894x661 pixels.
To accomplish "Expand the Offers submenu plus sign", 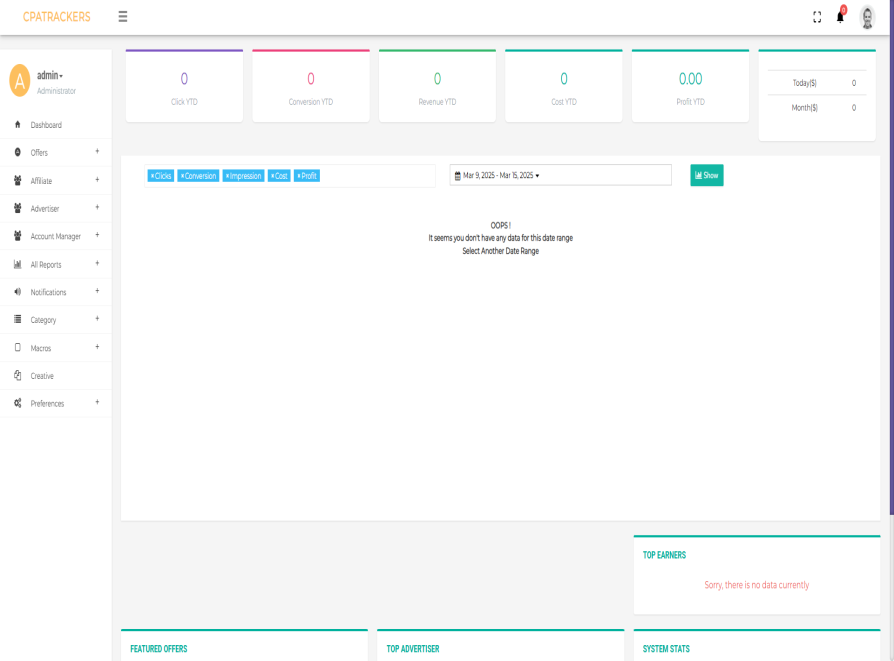I will 97,152.
